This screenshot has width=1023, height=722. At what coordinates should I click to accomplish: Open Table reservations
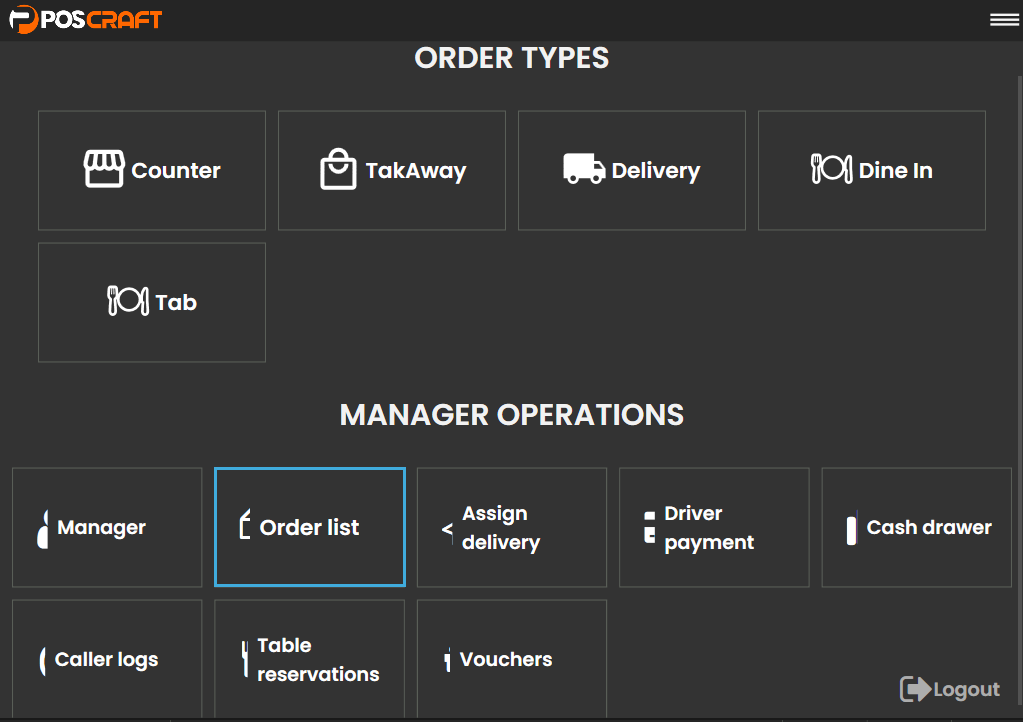309,659
